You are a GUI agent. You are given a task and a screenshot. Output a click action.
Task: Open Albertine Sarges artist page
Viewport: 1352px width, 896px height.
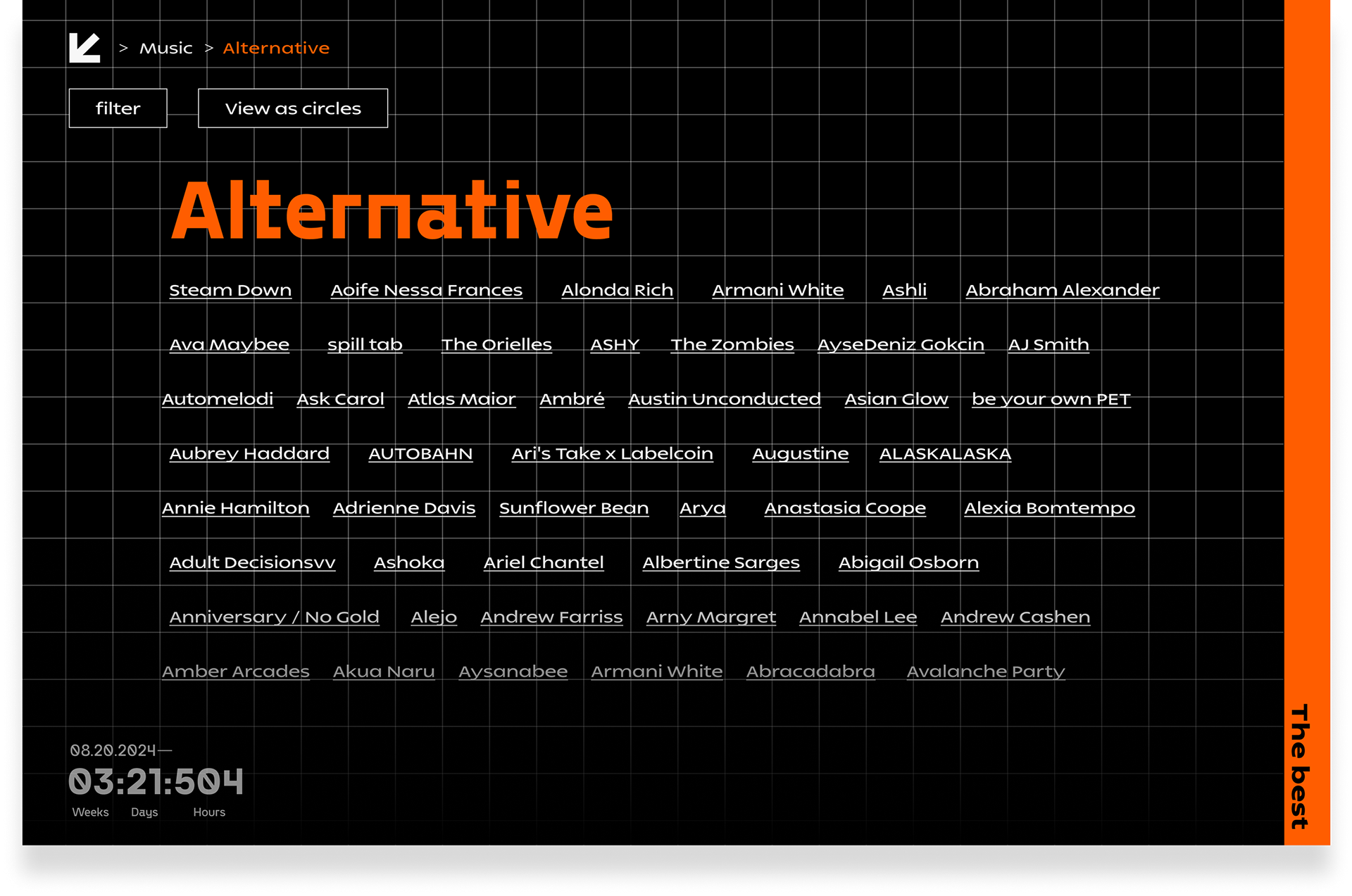(721, 562)
